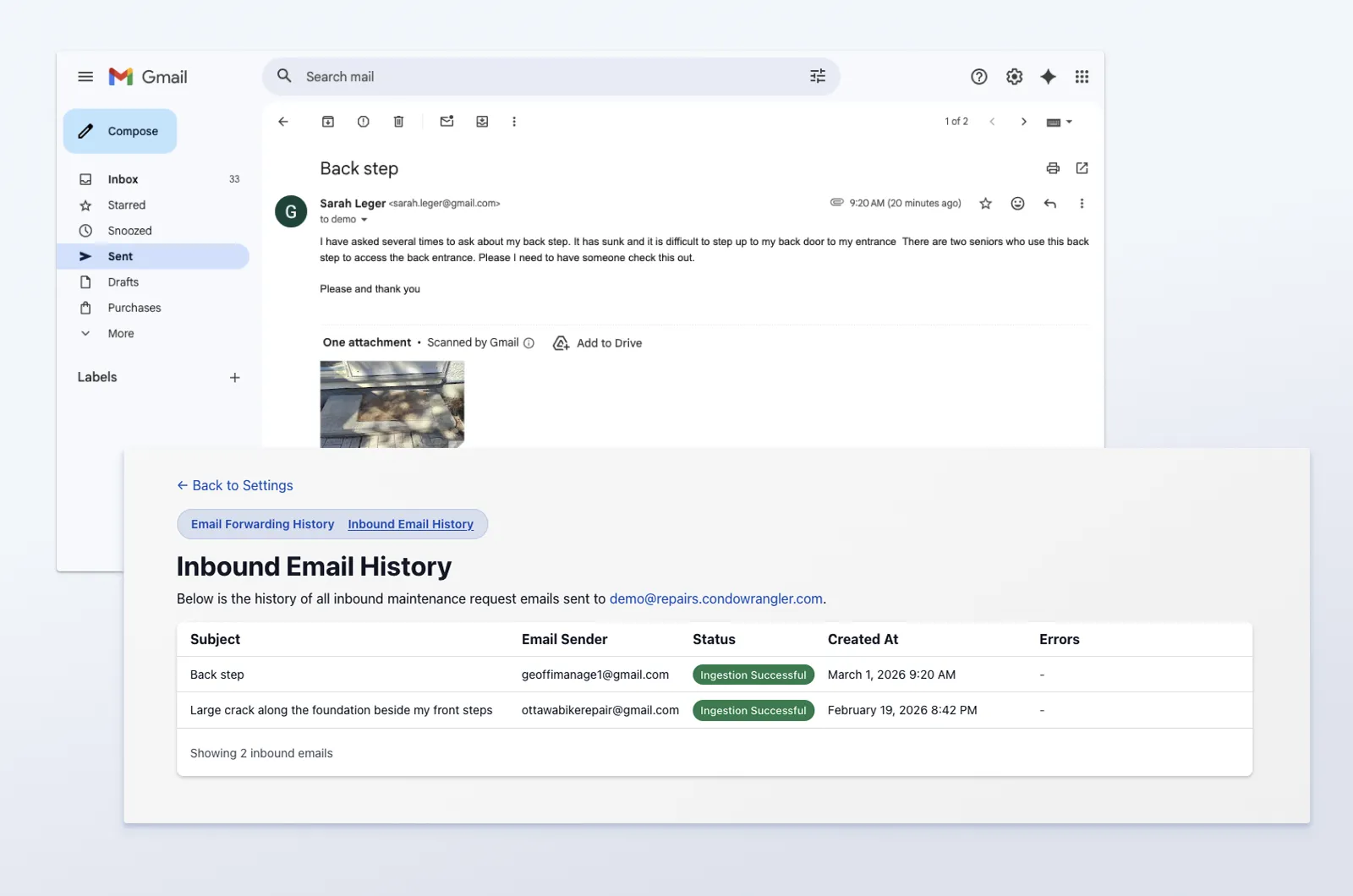Open message more options kebab menu
This screenshot has width=1353, height=896.
(x=1082, y=204)
